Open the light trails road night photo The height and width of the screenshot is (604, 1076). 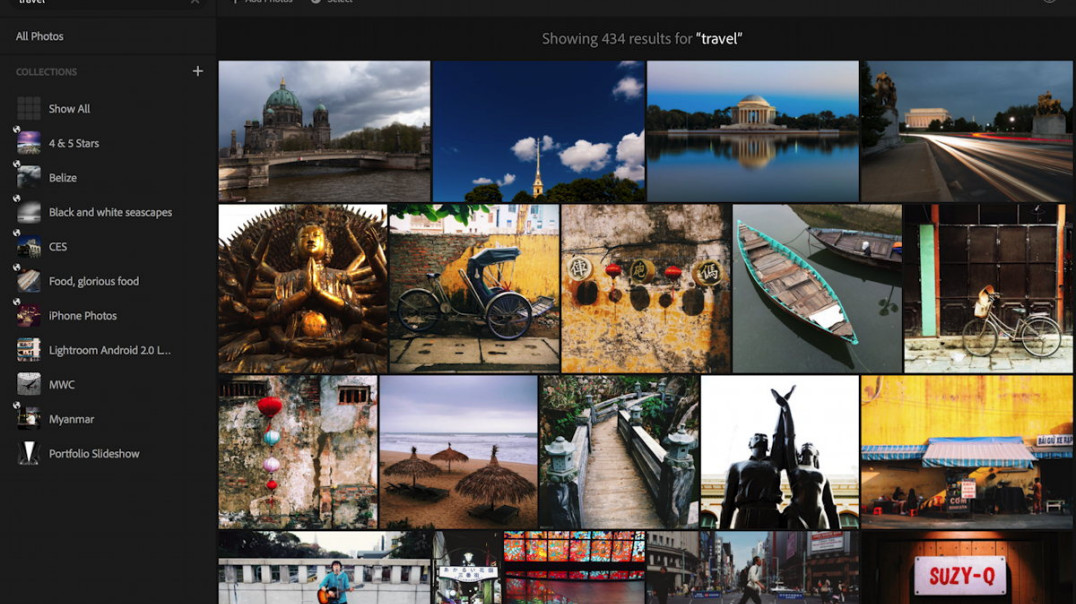(966, 131)
